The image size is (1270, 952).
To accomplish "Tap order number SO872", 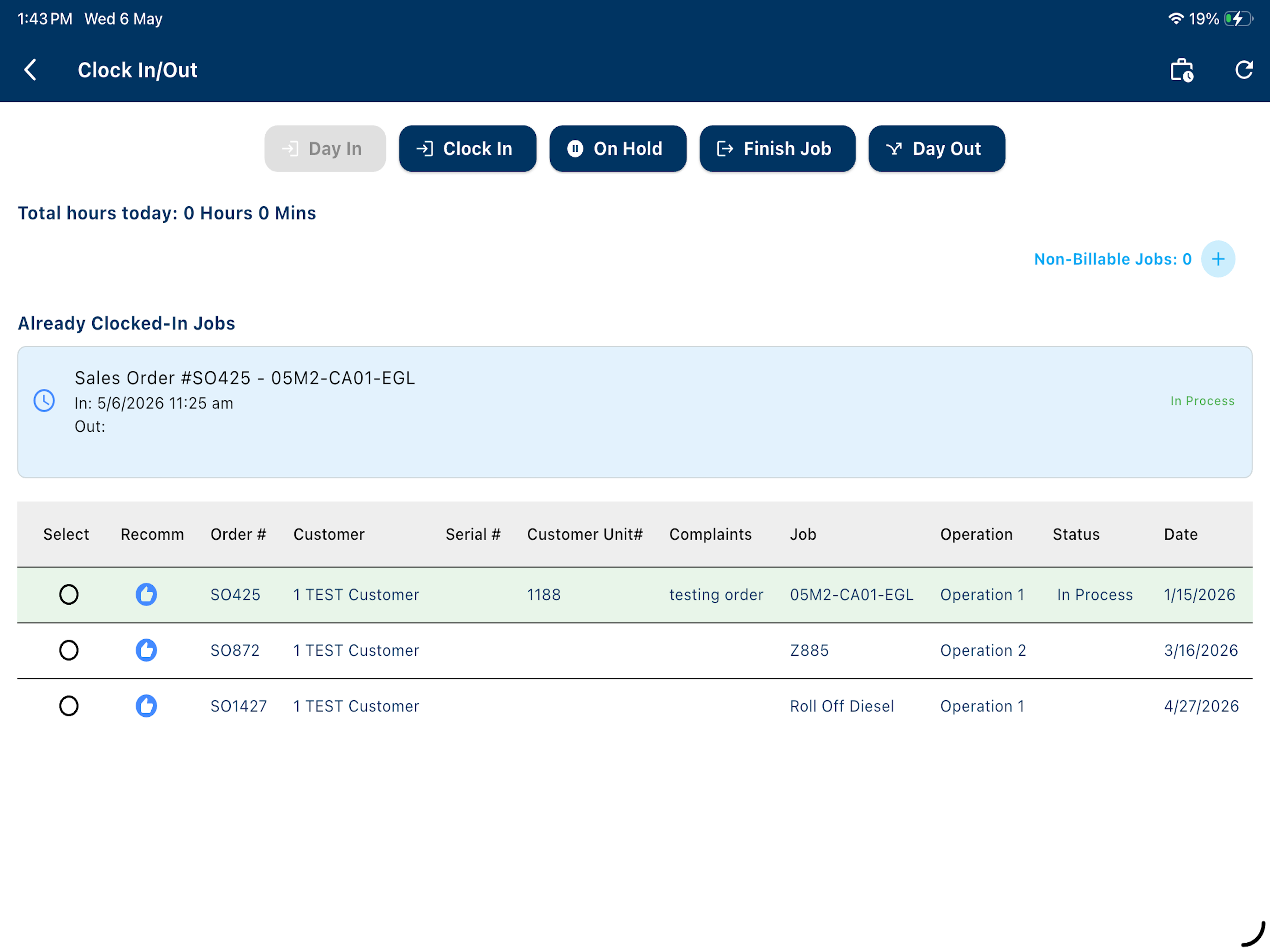I will pyautogui.click(x=235, y=650).
